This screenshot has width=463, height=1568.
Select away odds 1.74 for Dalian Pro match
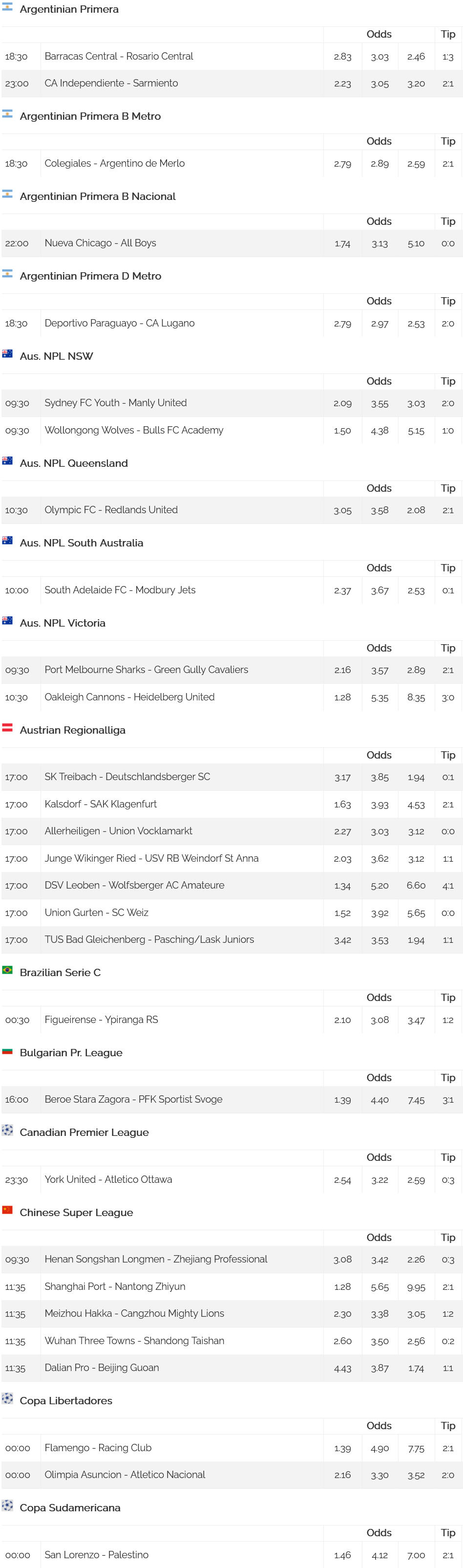pyautogui.click(x=416, y=1369)
